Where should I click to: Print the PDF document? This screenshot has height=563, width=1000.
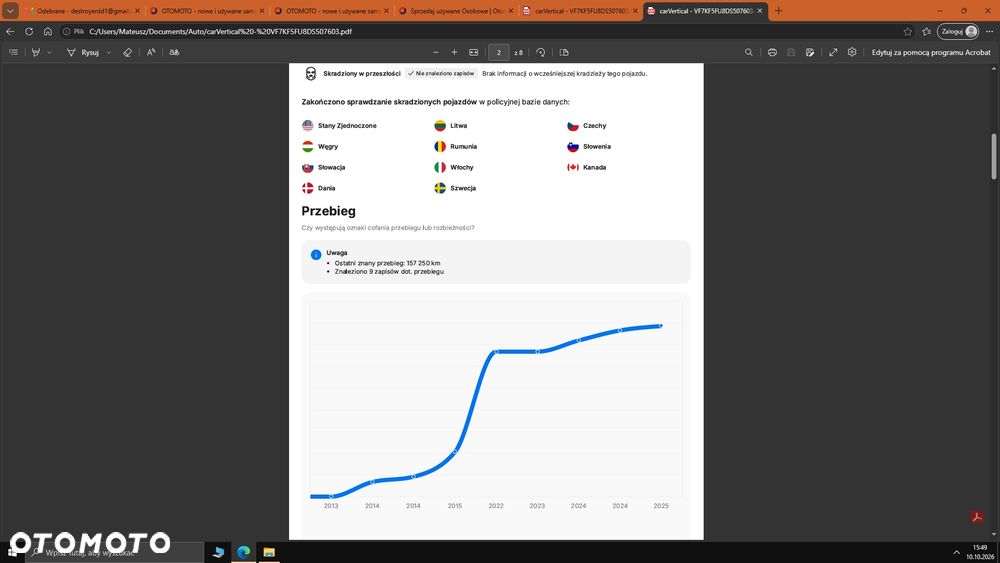(x=772, y=52)
